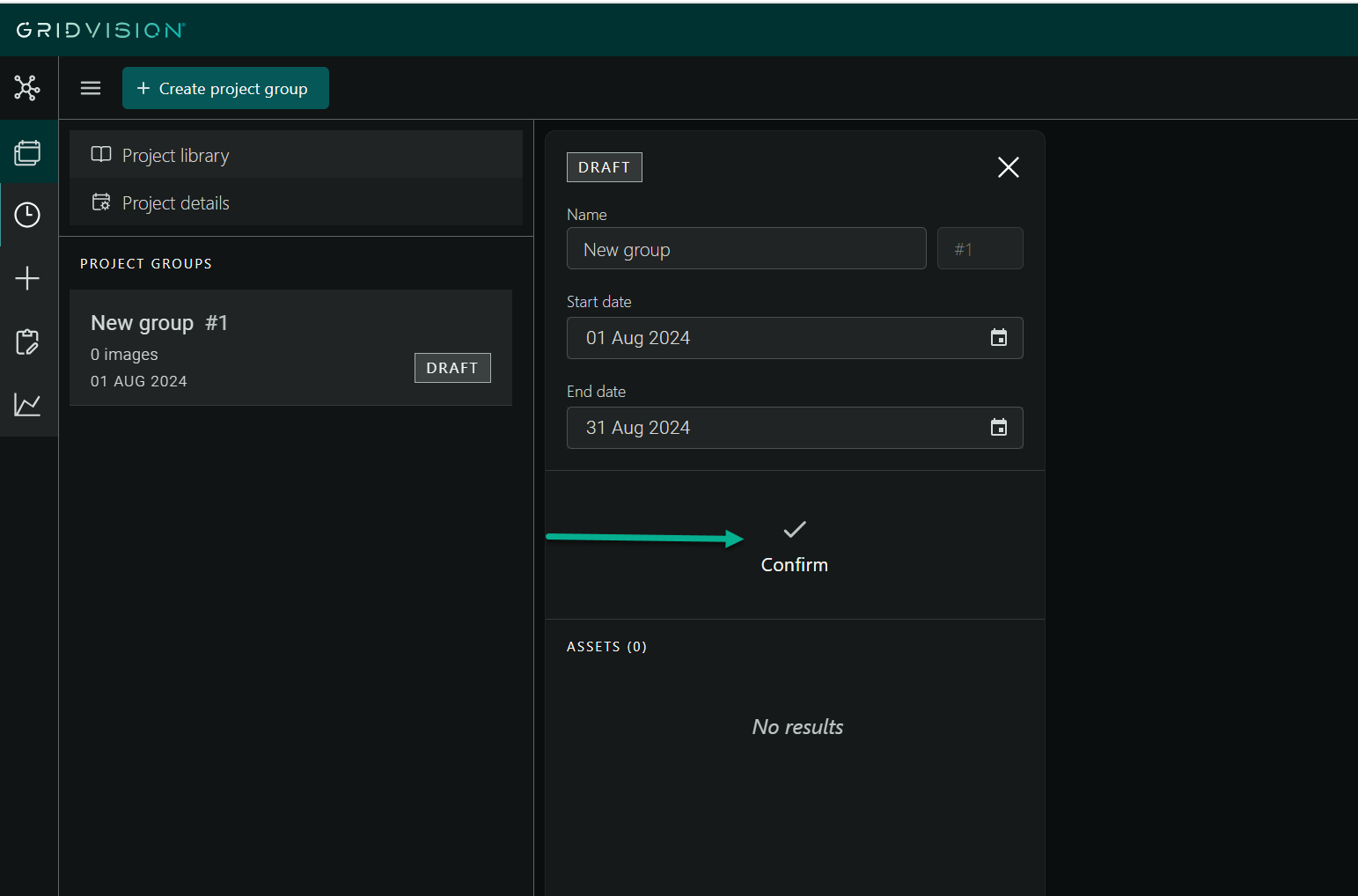Select the clock history sidebar icon
The height and width of the screenshot is (896, 1358).
pos(27,215)
